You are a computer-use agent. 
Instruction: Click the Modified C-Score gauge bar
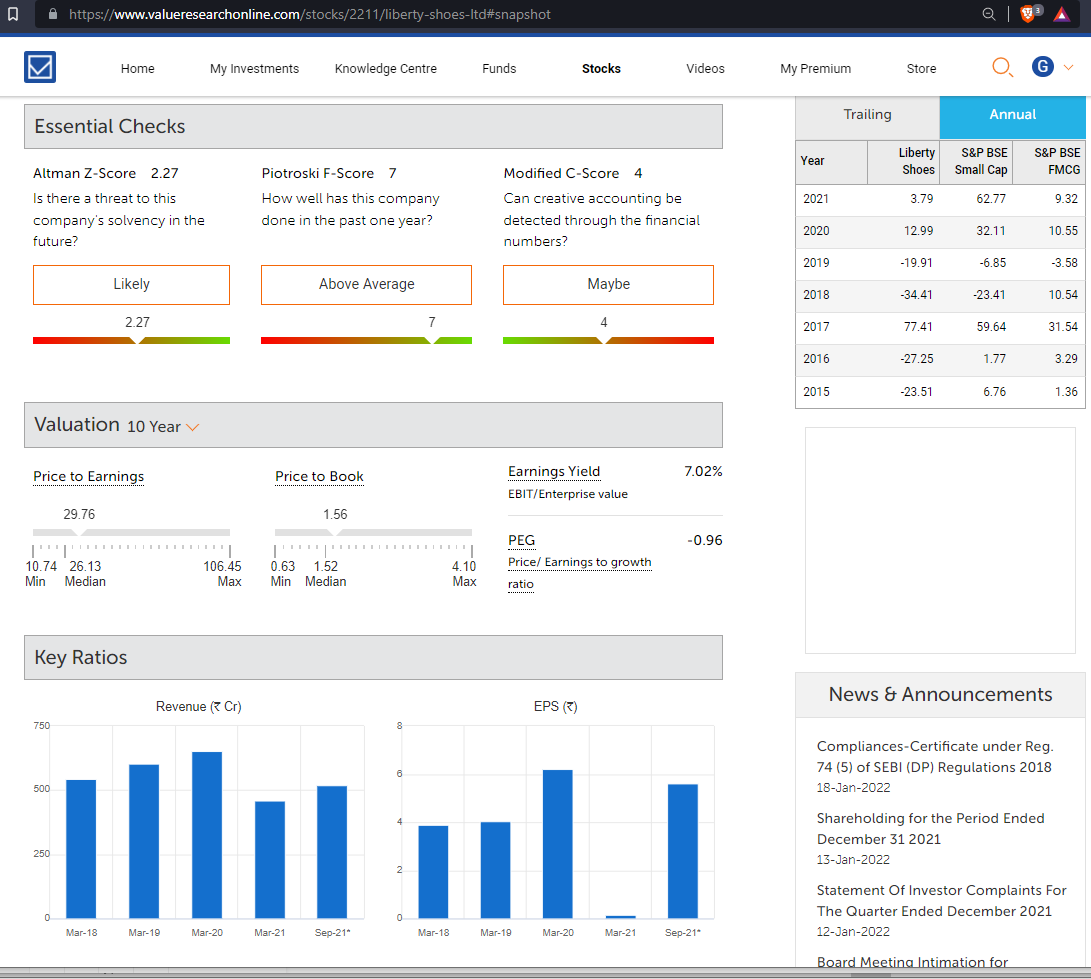(x=609, y=340)
